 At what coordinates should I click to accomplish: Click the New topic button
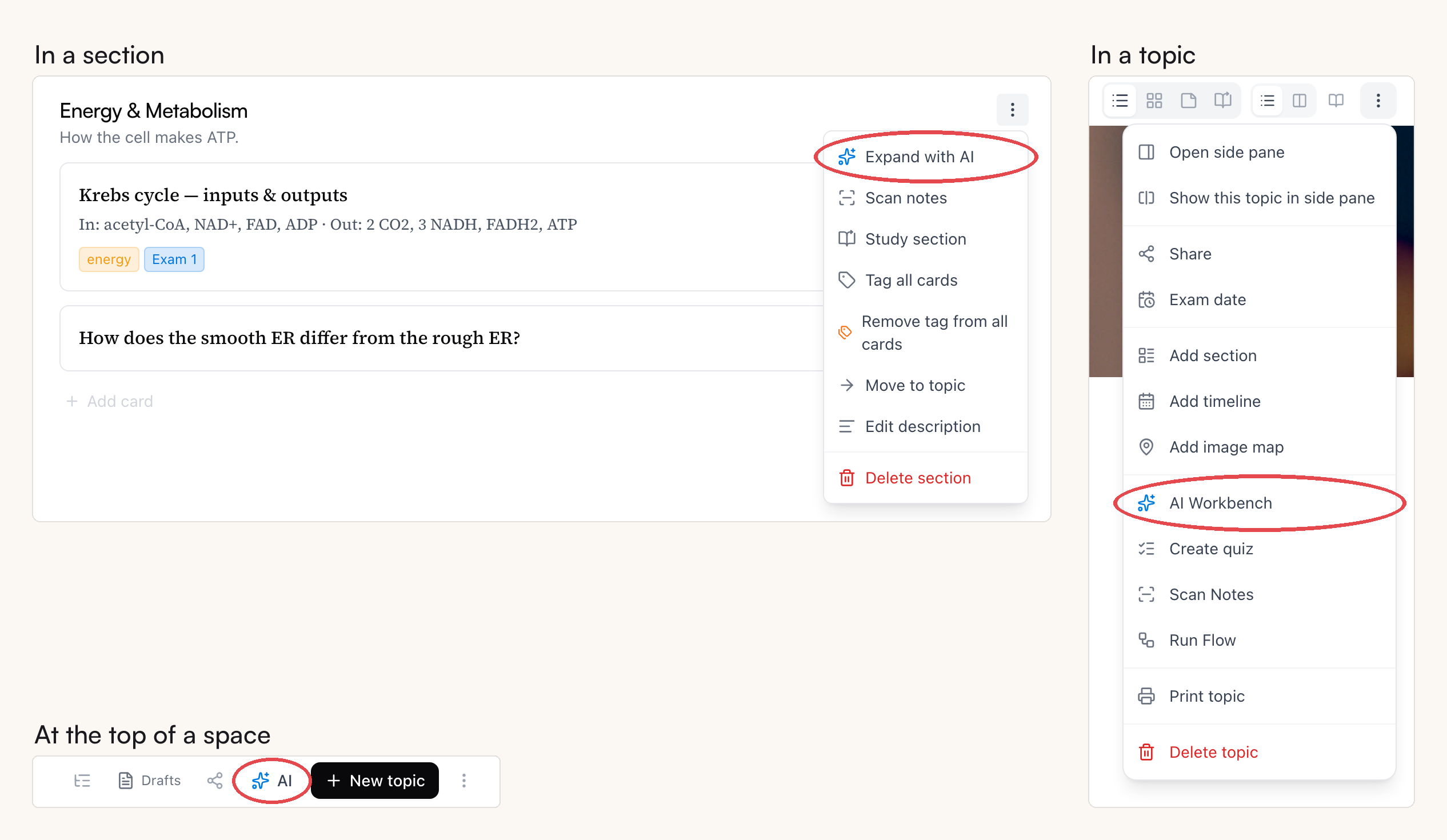[x=375, y=781]
